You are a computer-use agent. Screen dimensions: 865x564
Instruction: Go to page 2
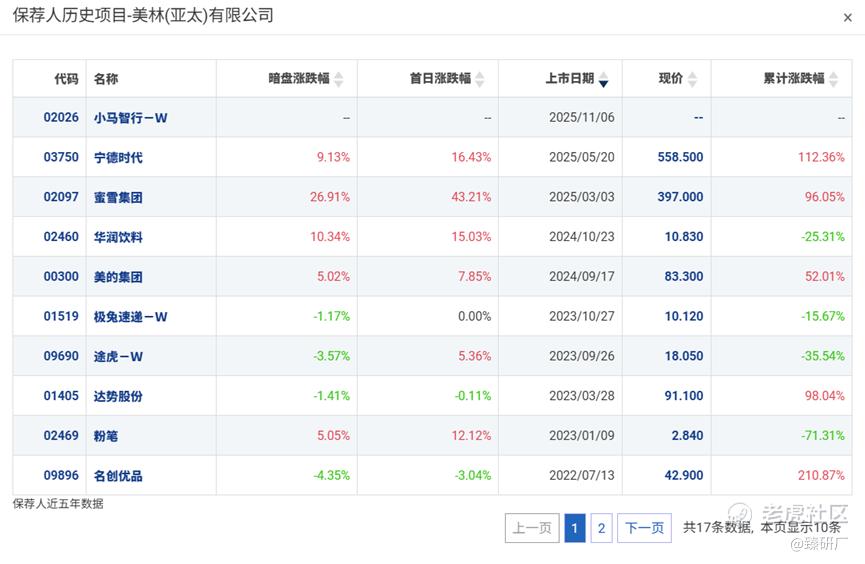(x=601, y=528)
